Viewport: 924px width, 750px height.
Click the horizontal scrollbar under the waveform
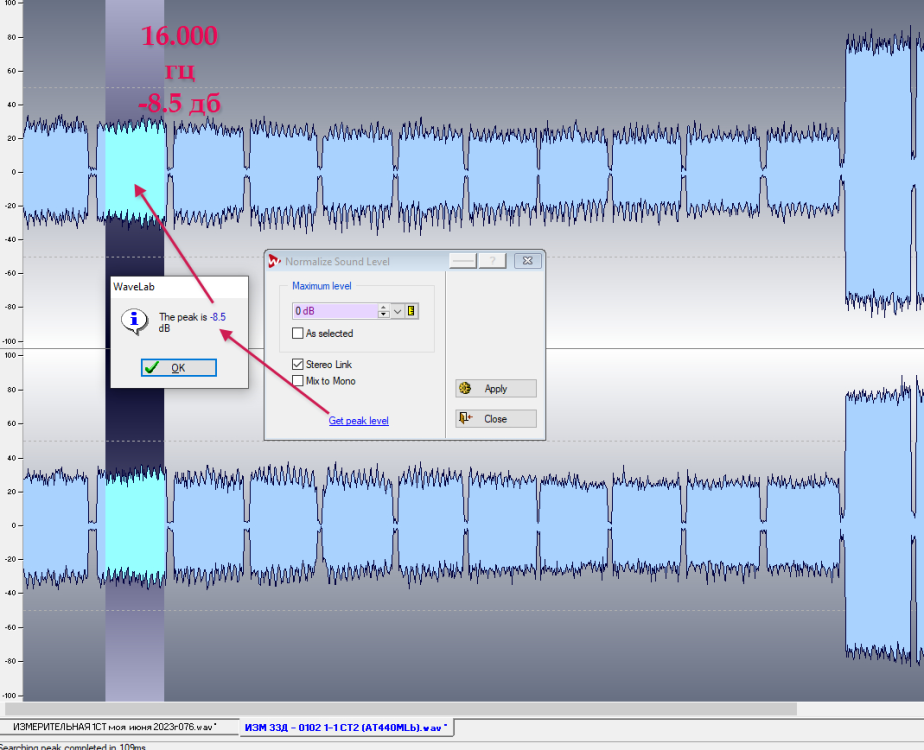coord(400,709)
